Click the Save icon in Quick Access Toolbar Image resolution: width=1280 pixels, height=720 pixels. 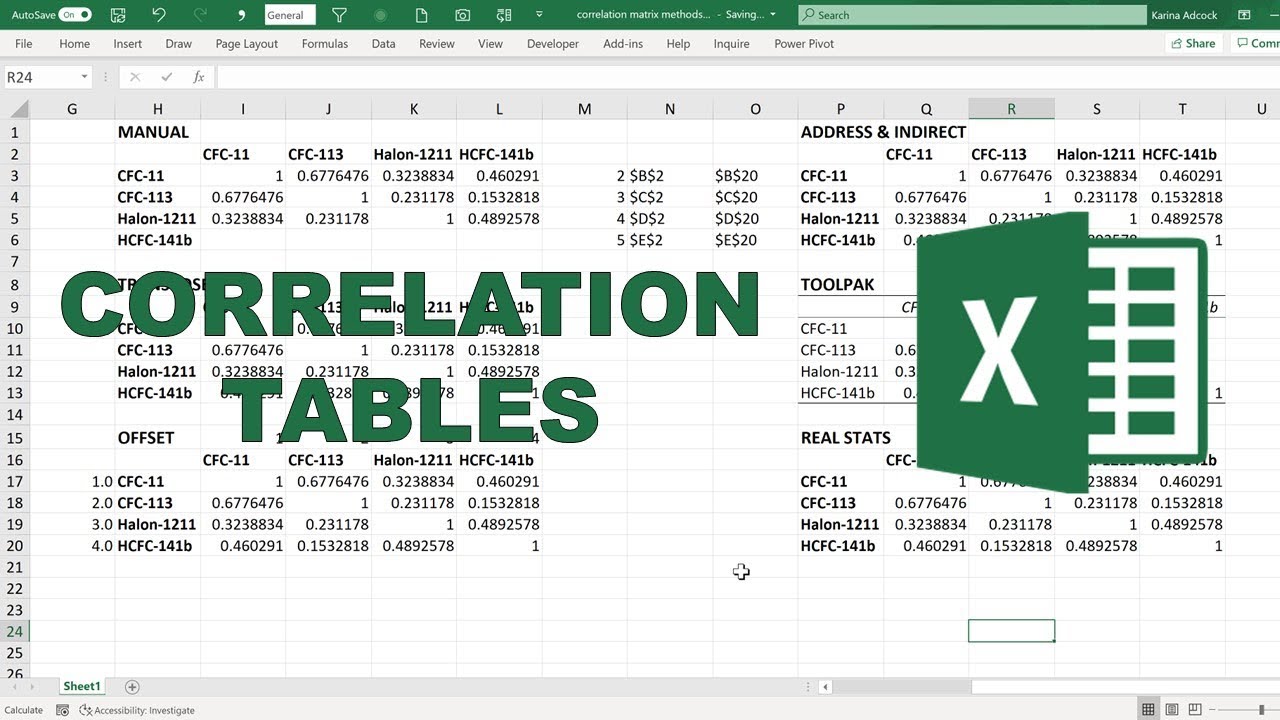[x=119, y=15]
